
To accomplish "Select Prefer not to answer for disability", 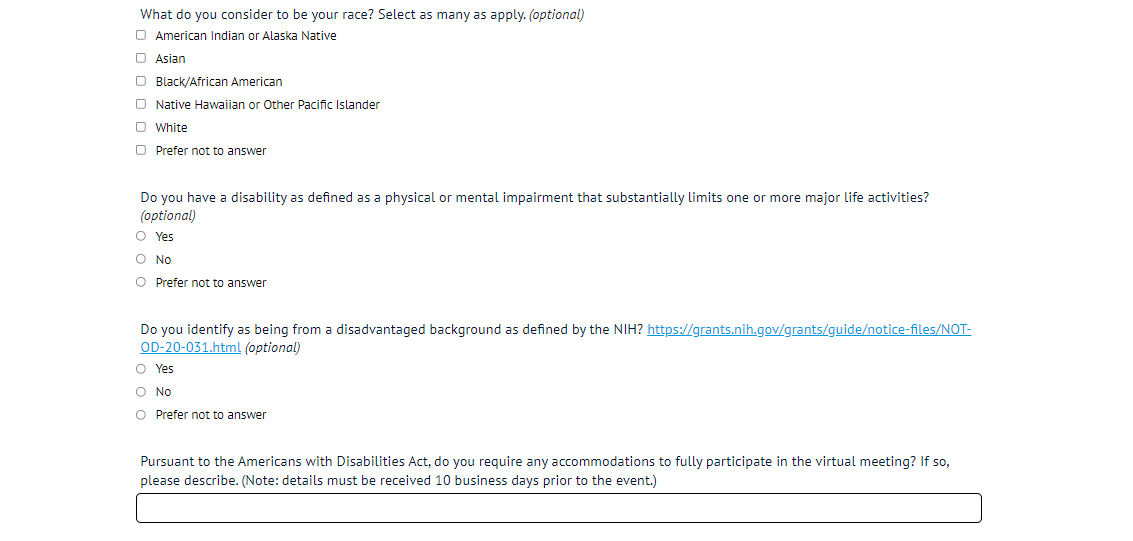I will click(141, 283).
